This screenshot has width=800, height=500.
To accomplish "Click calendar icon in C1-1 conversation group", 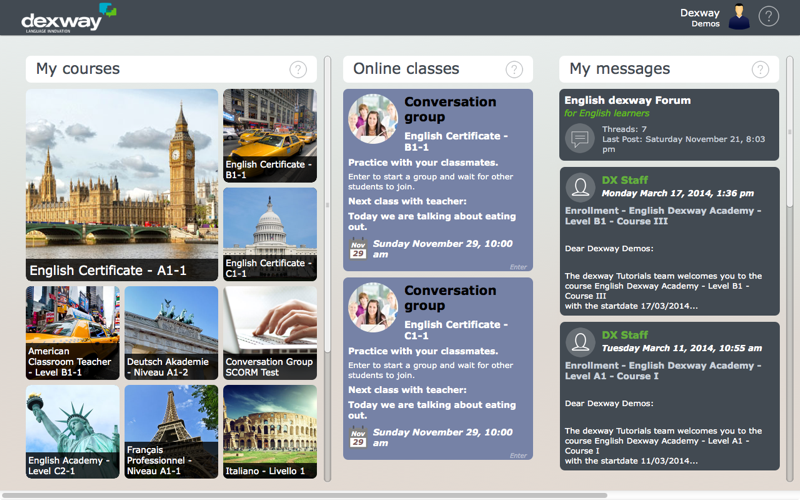I will [358, 437].
